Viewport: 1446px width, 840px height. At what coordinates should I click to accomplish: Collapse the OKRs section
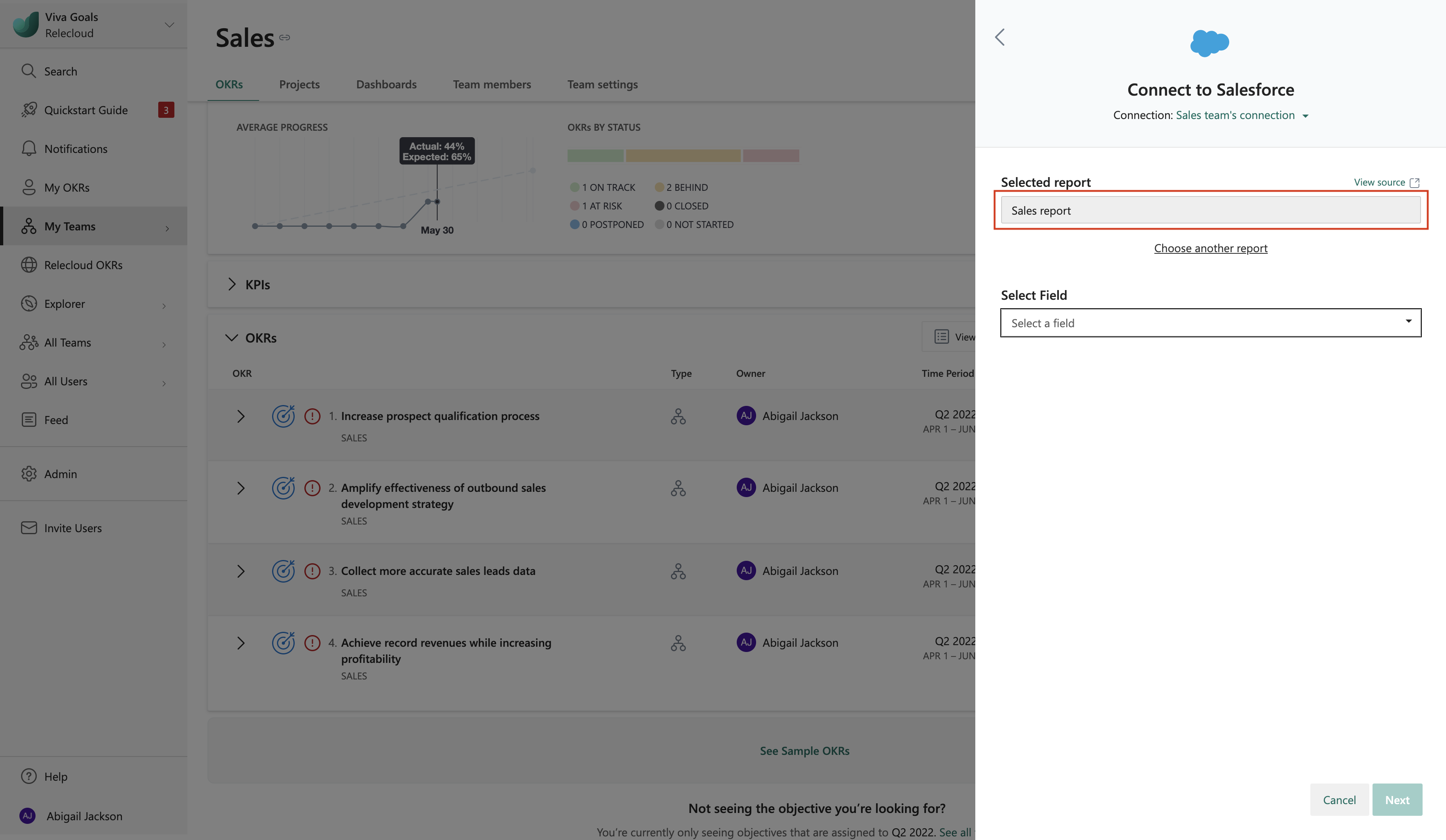231,338
